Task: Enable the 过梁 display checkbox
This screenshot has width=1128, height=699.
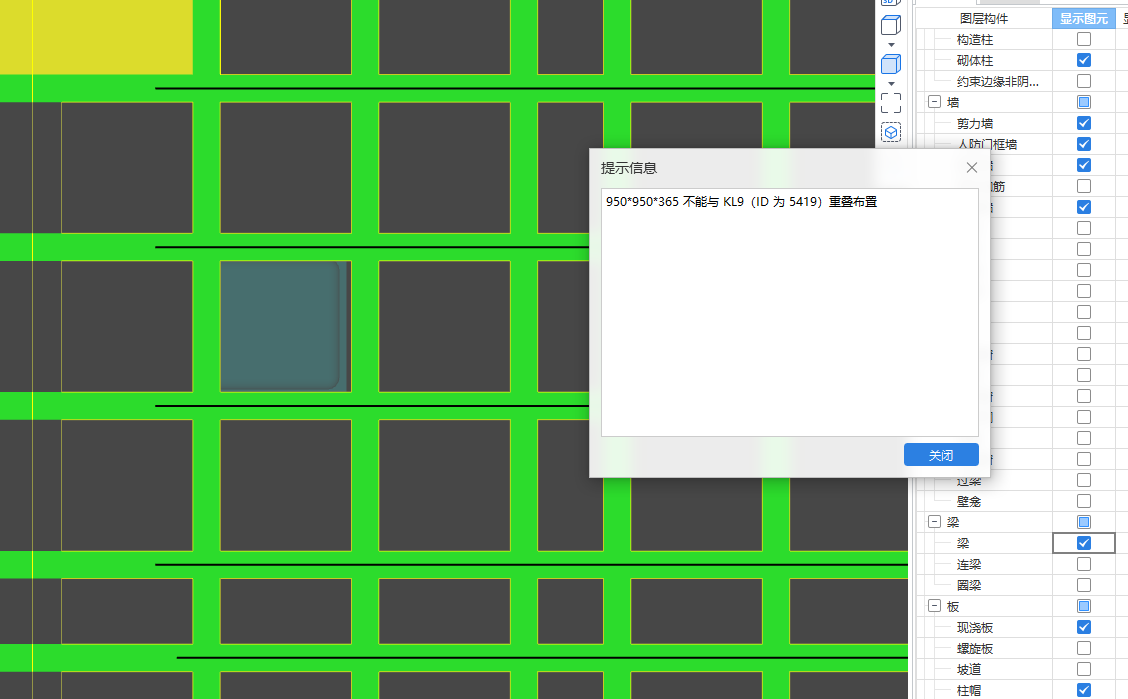Action: (1083, 480)
